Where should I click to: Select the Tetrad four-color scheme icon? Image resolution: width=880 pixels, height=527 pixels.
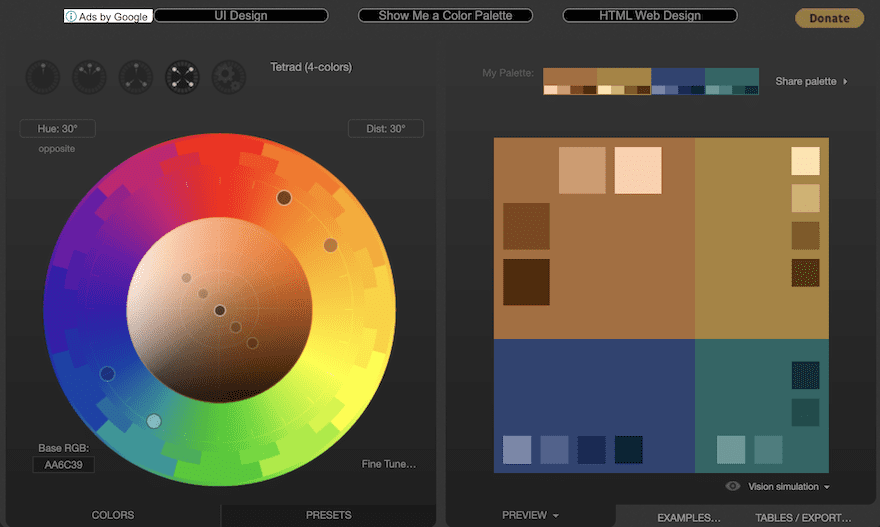[x=182, y=77]
